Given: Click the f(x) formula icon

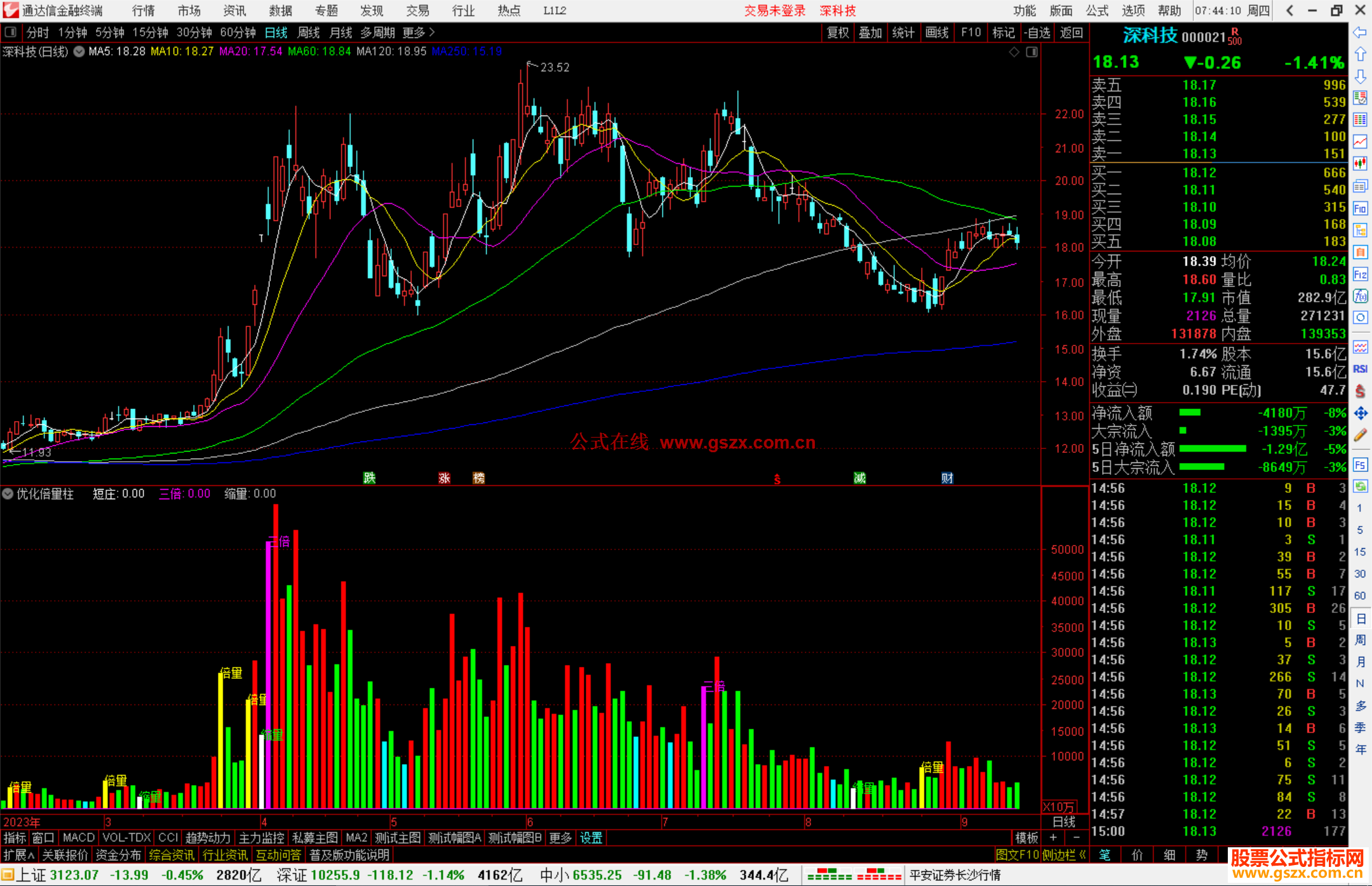Looking at the screenshot, I should tap(1360, 296).
